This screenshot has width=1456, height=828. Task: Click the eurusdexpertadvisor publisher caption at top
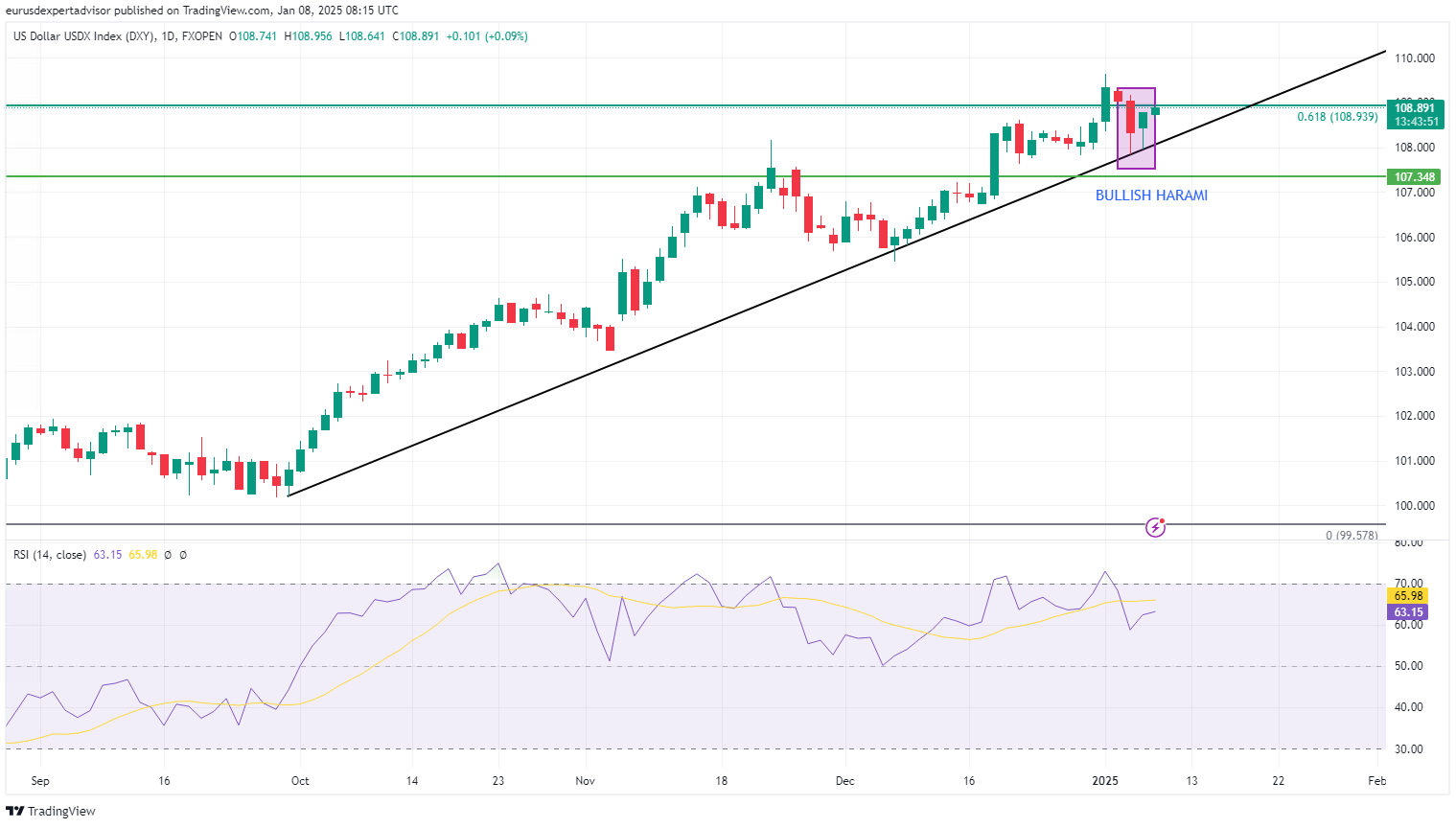pyautogui.click(x=202, y=11)
